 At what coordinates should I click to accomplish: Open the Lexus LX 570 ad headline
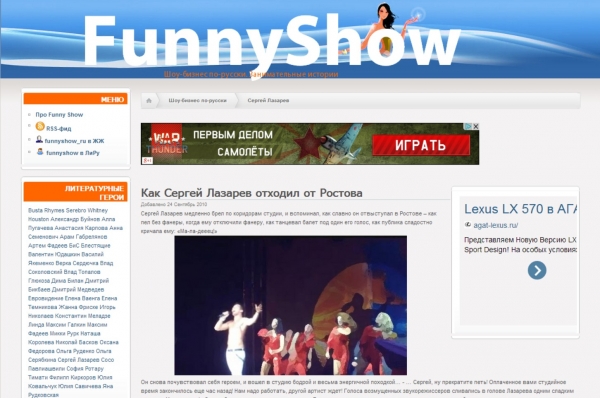(x=520, y=209)
